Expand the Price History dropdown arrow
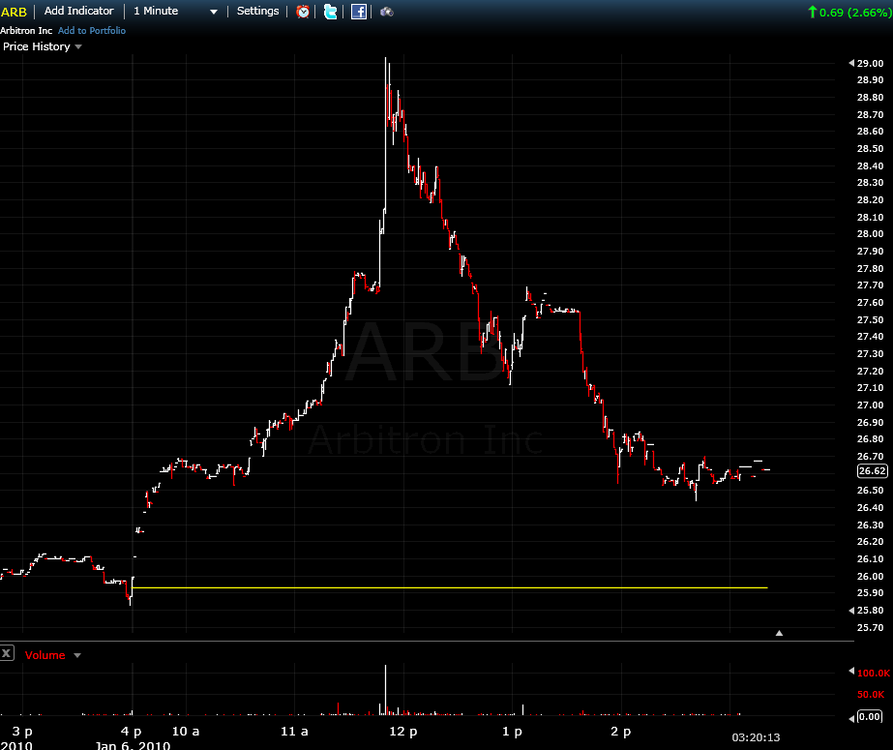The height and width of the screenshot is (750, 893). point(79,47)
